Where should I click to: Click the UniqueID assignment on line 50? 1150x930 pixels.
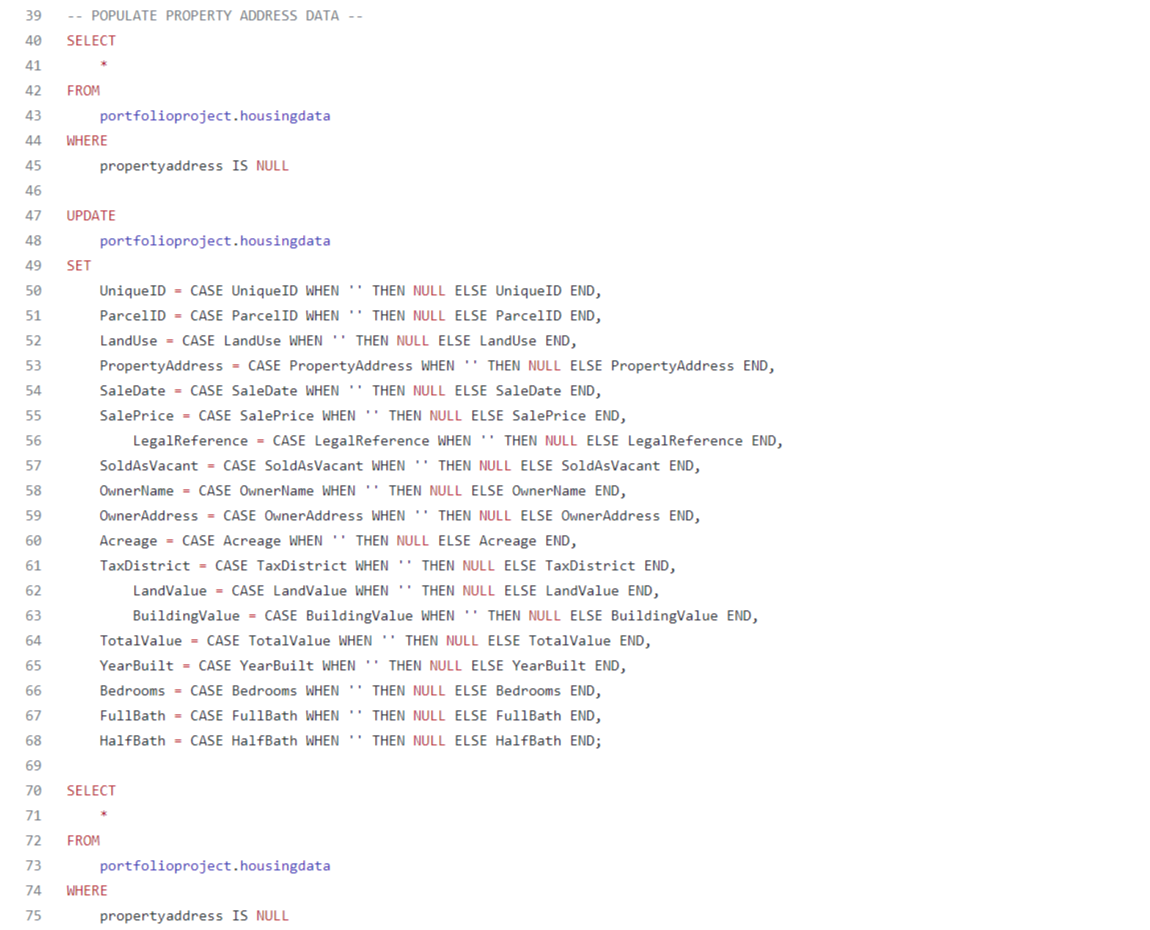[x=351, y=290]
